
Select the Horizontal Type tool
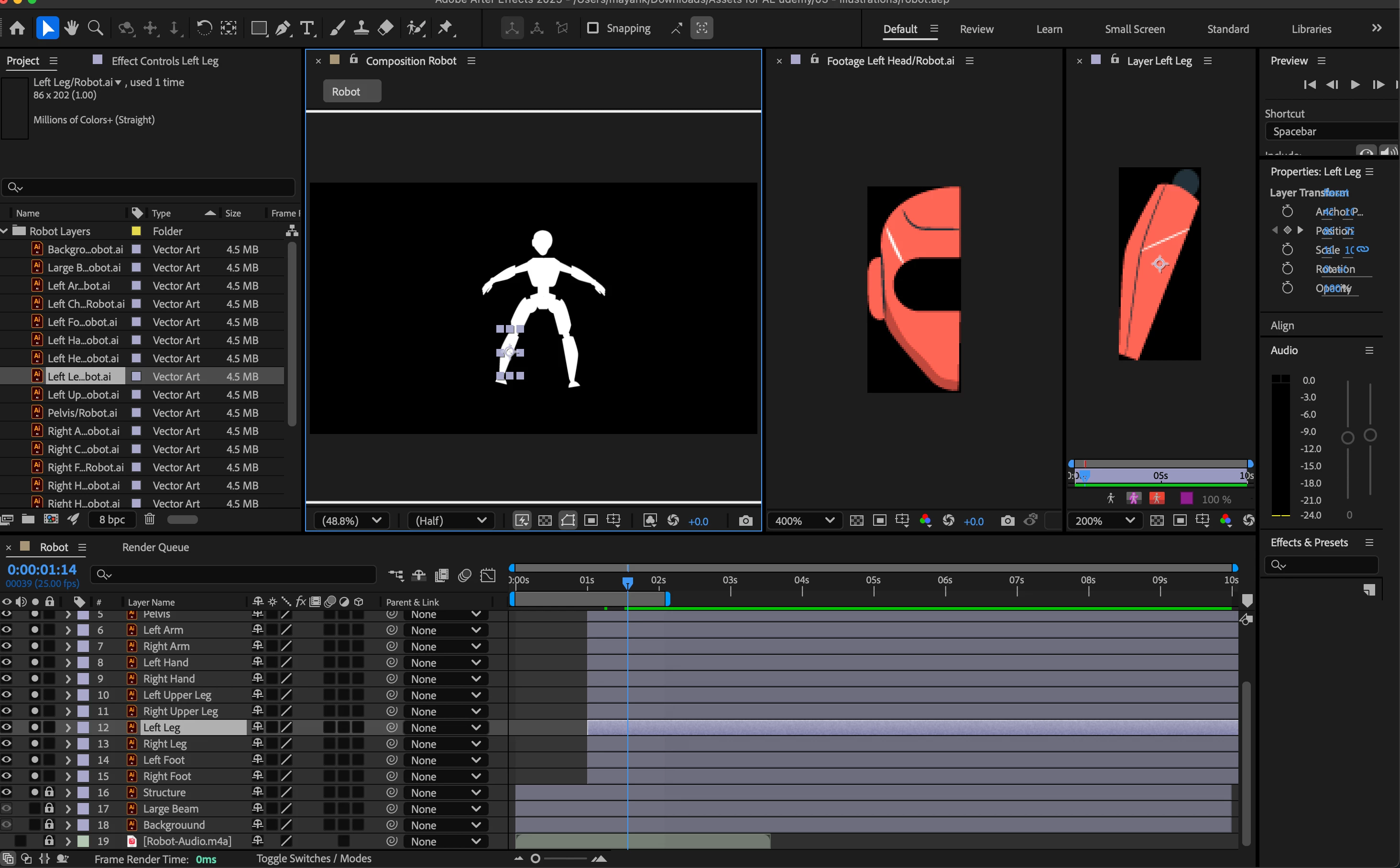tap(307, 28)
